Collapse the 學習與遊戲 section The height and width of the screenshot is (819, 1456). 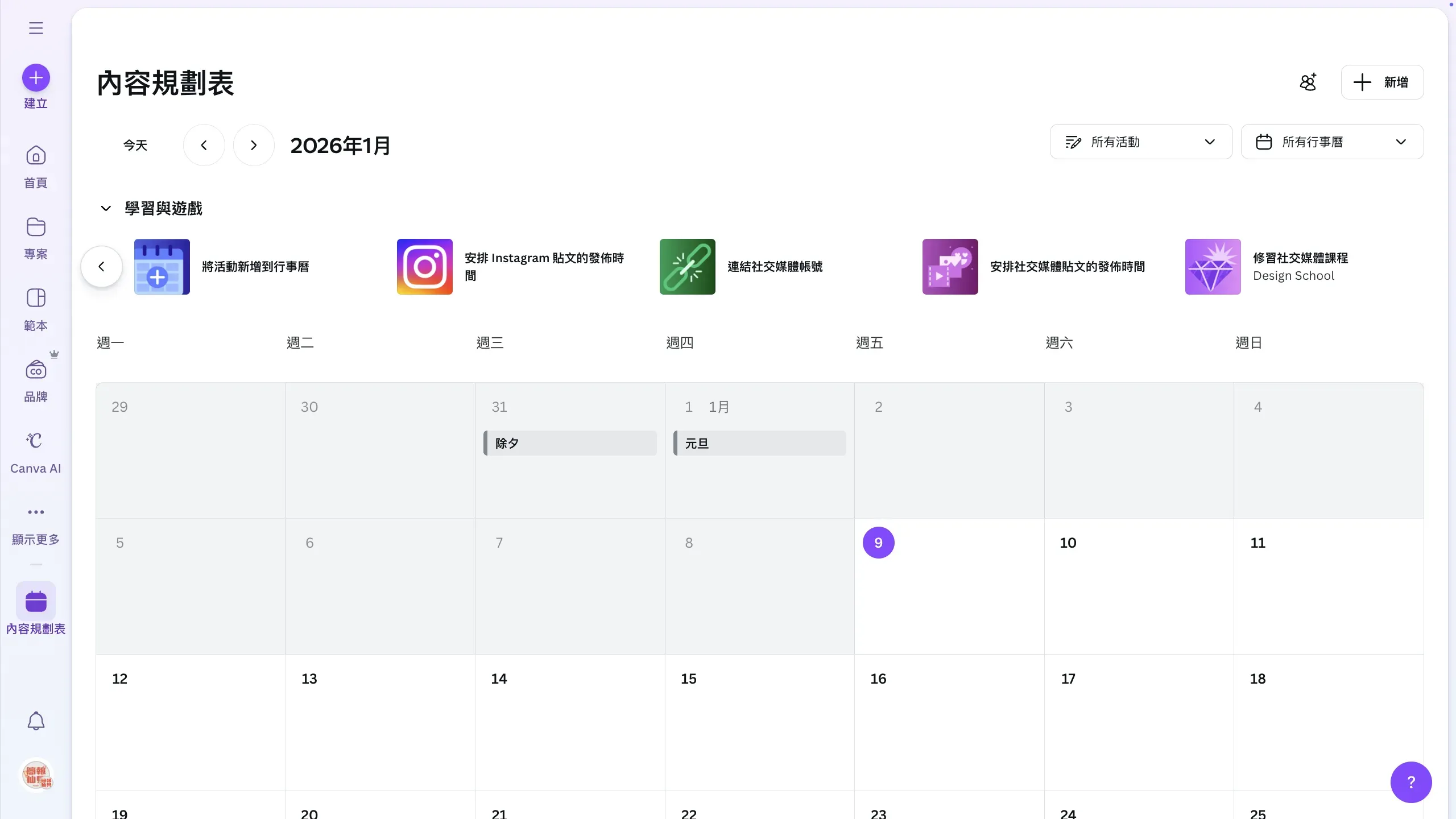(x=106, y=208)
